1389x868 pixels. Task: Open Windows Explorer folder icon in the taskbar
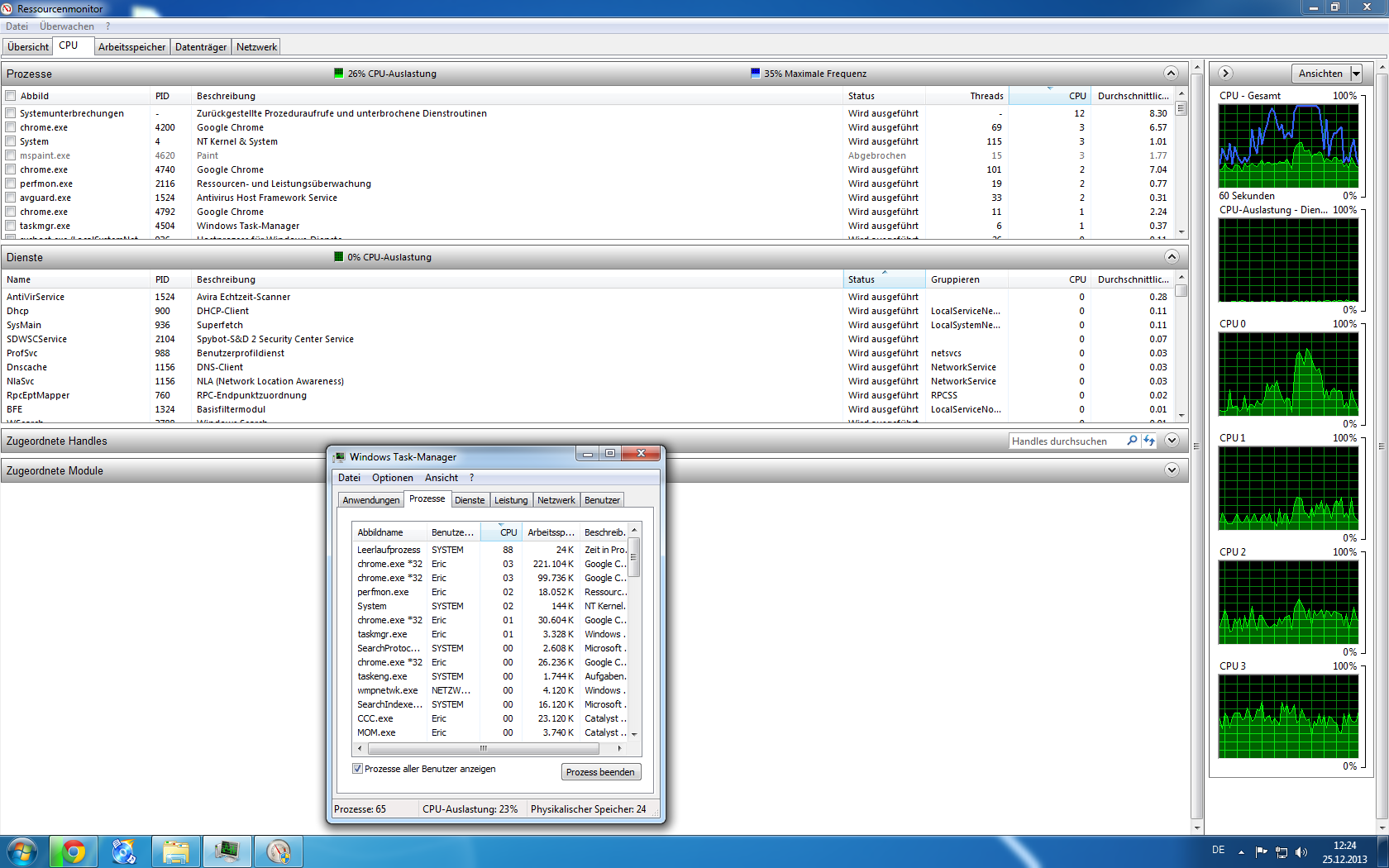[x=175, y=851]
